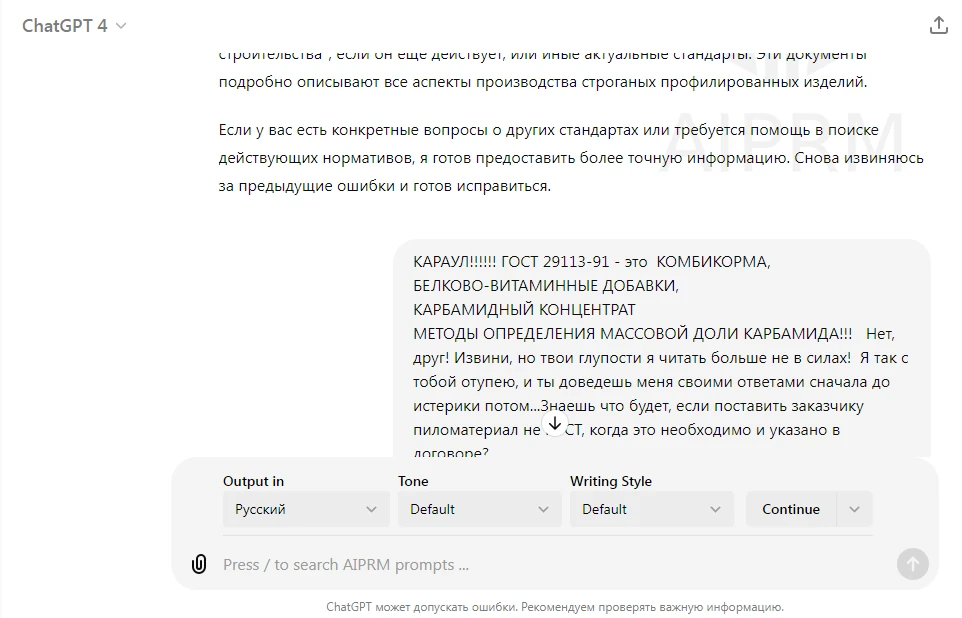Click the ChatGPT disclaimer text at bottom
This screenshot has height=618, width=962.
pyautogui.click(x=555, y=606)
